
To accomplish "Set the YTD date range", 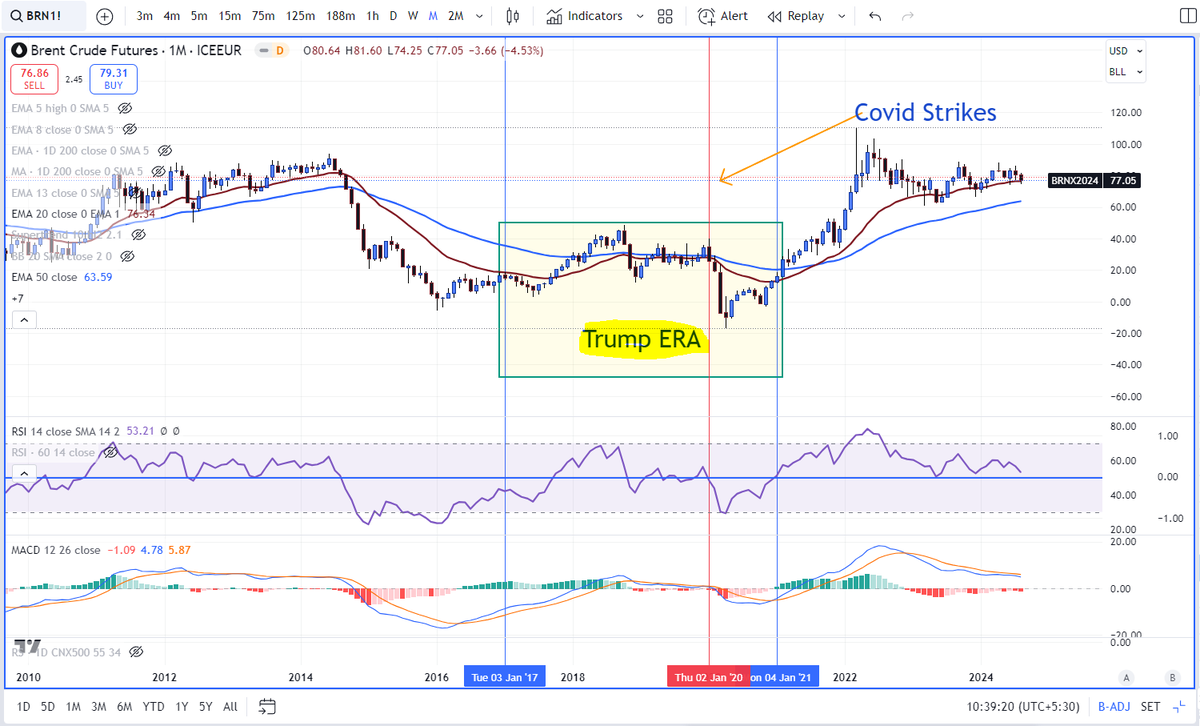I will [x=153, y=706].
